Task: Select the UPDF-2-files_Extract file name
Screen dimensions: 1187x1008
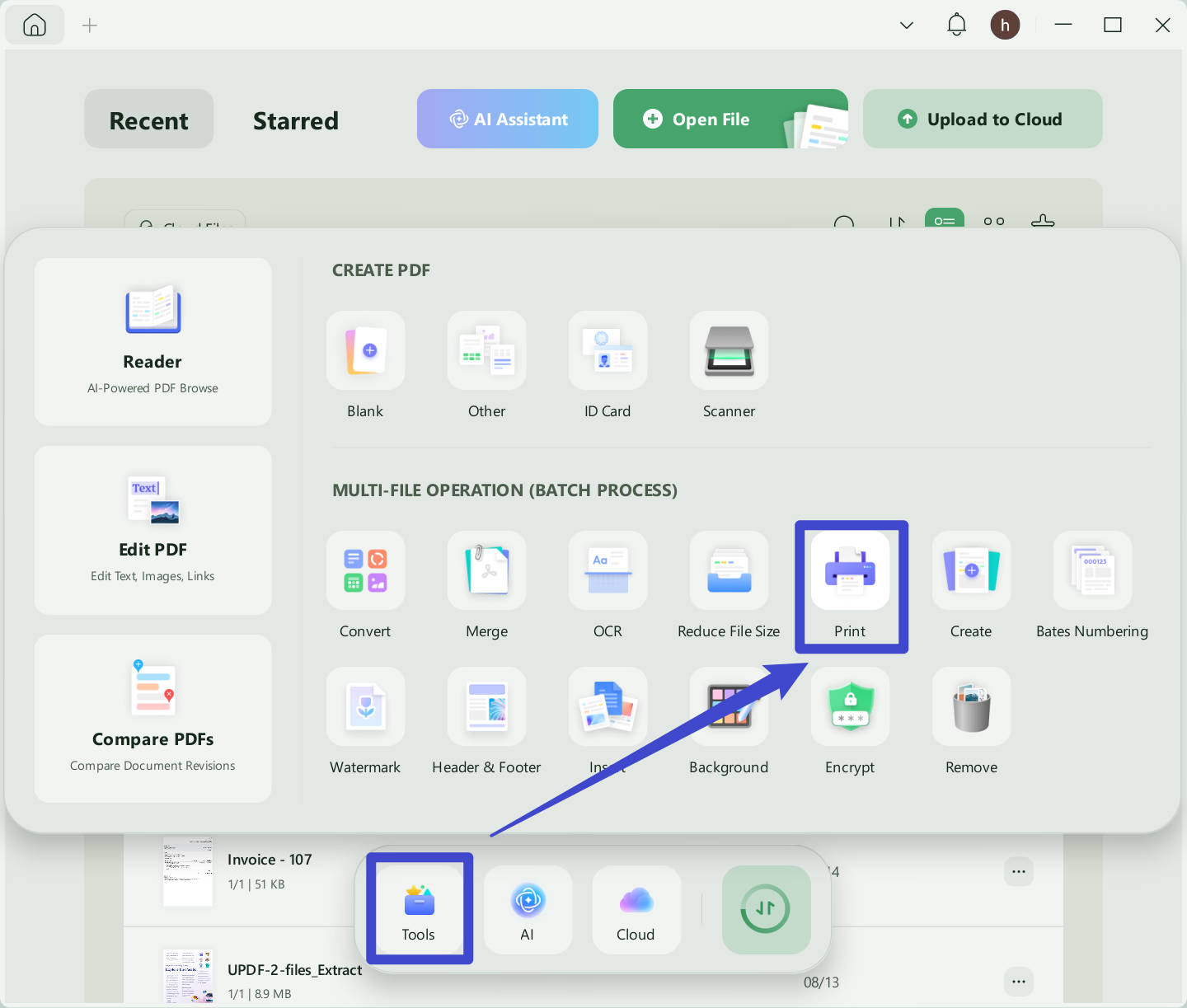Action: tap(294, 970)
